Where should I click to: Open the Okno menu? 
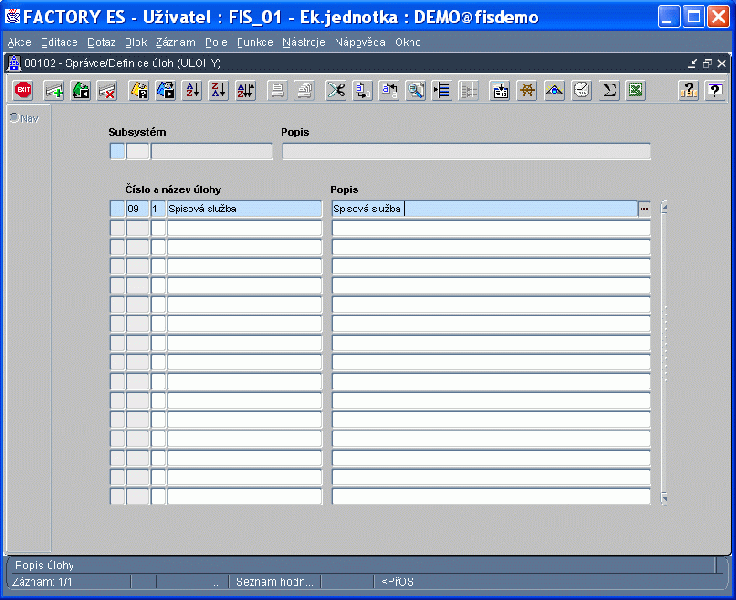pos(407,42)
